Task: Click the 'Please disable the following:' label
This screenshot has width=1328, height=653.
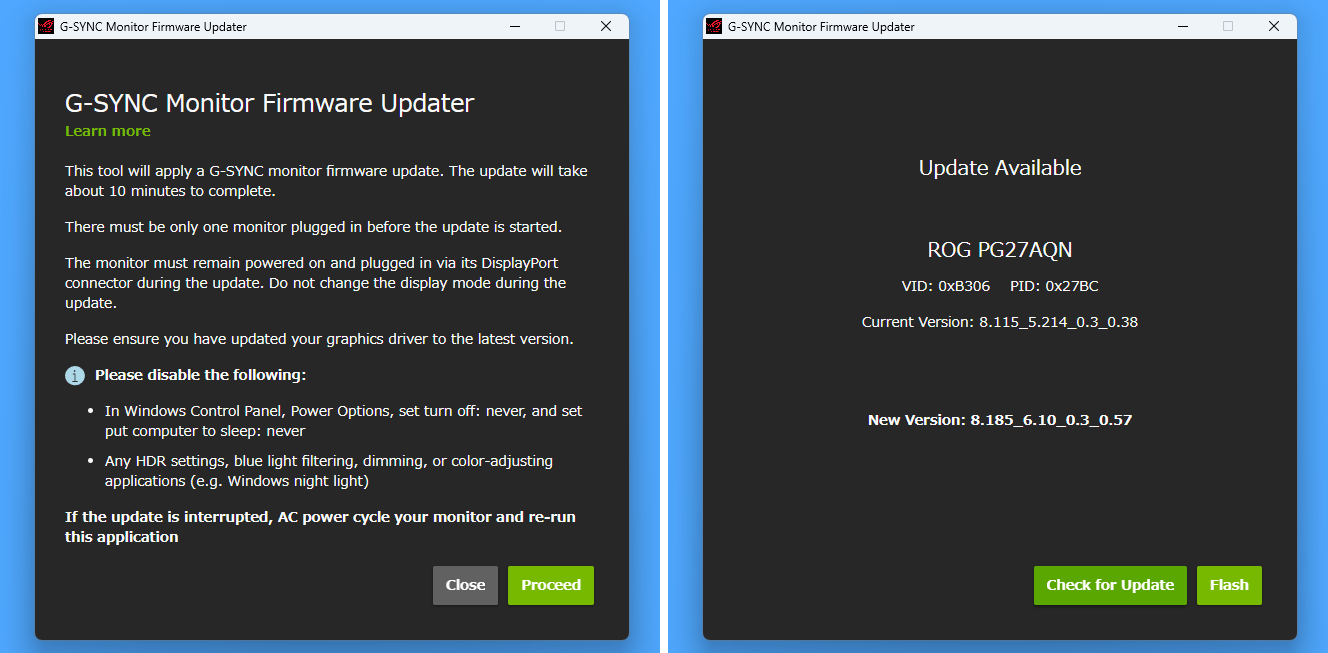Action: pyautogui.click(x=200, y=375)
